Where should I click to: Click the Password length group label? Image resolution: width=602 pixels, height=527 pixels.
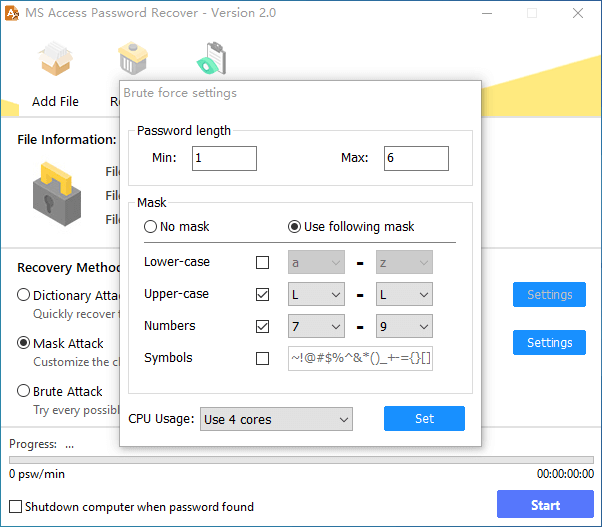[x=184, y=131]
